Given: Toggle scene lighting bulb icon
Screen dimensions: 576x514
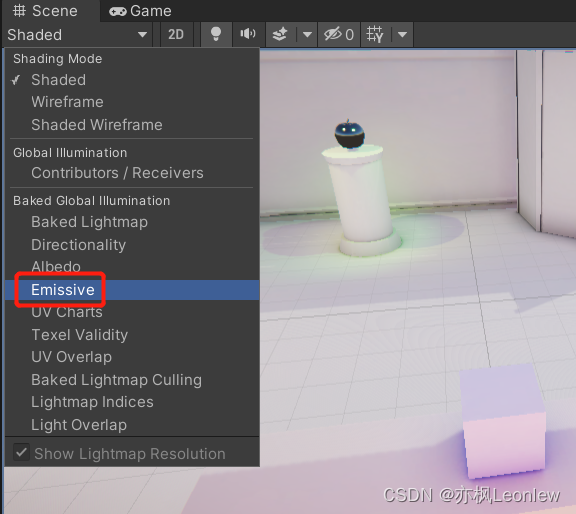Looking at the screenshot, I should [x=216, y=35].
